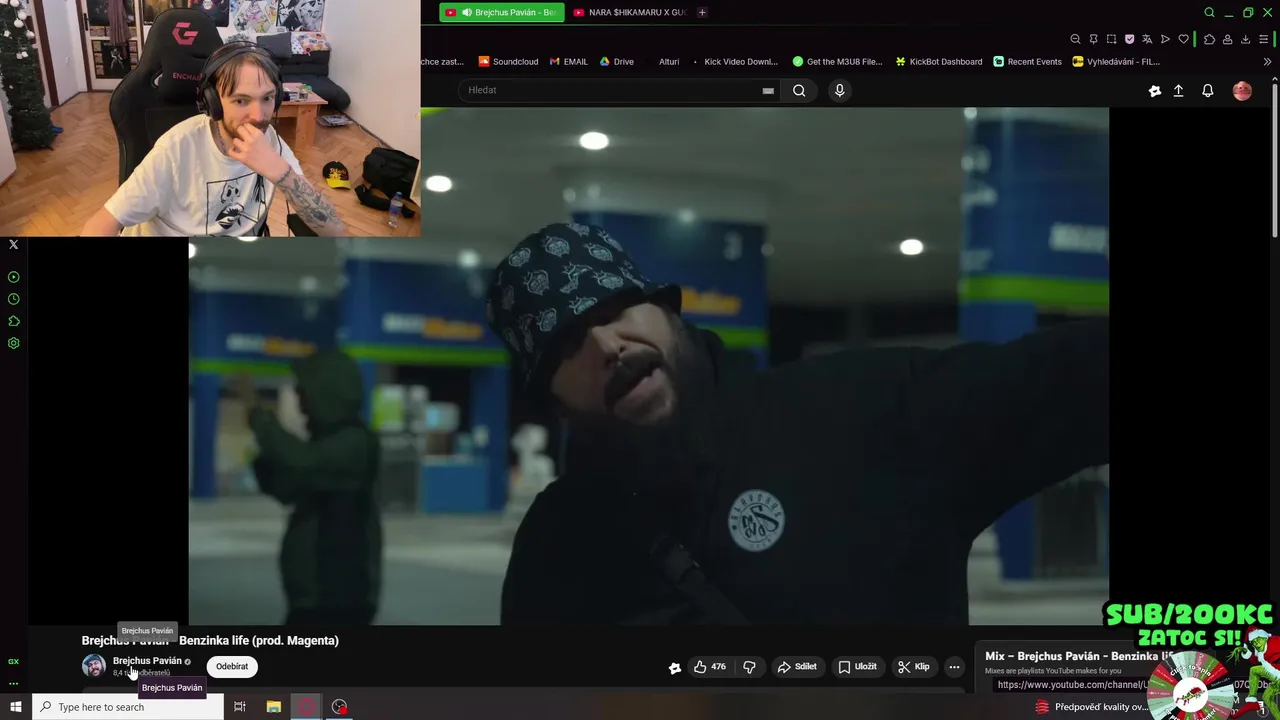Open the history clock sidebar icon
Screen dimensions: 1280x720
click(x=13, y=299)
